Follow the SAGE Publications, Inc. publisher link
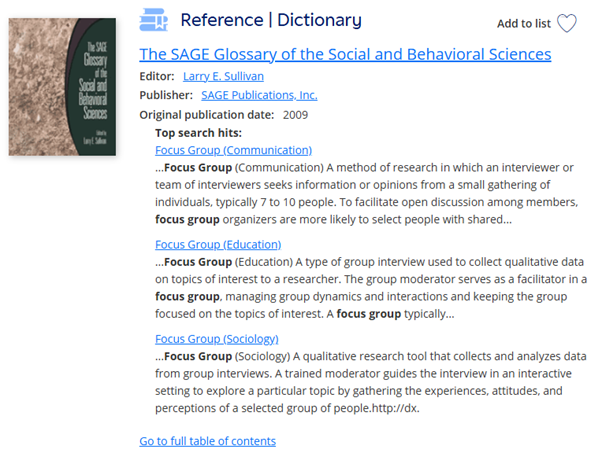 pyautogui.click(x=259, y=95)
